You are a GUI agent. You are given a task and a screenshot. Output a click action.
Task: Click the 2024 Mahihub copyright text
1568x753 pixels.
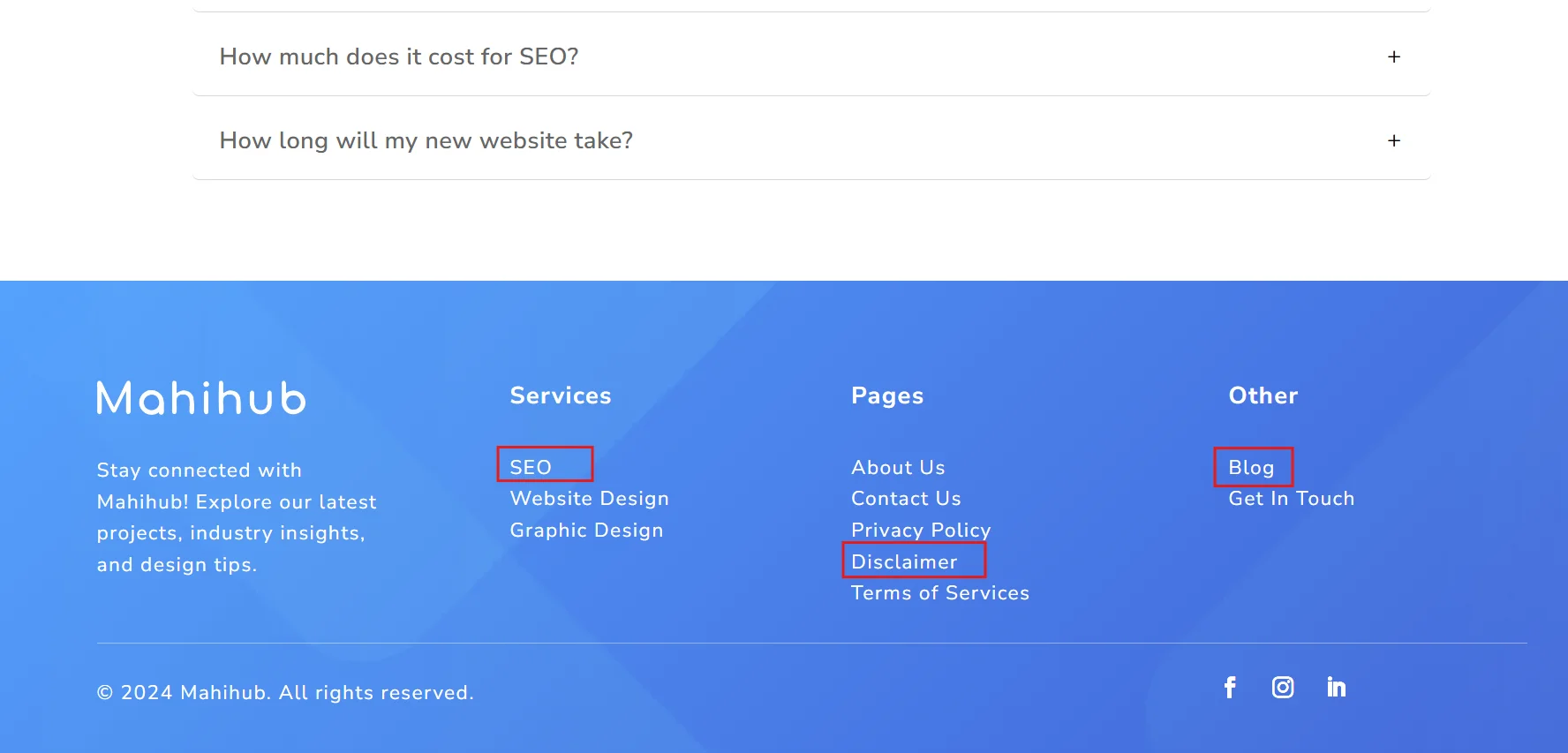coord(285,693)
